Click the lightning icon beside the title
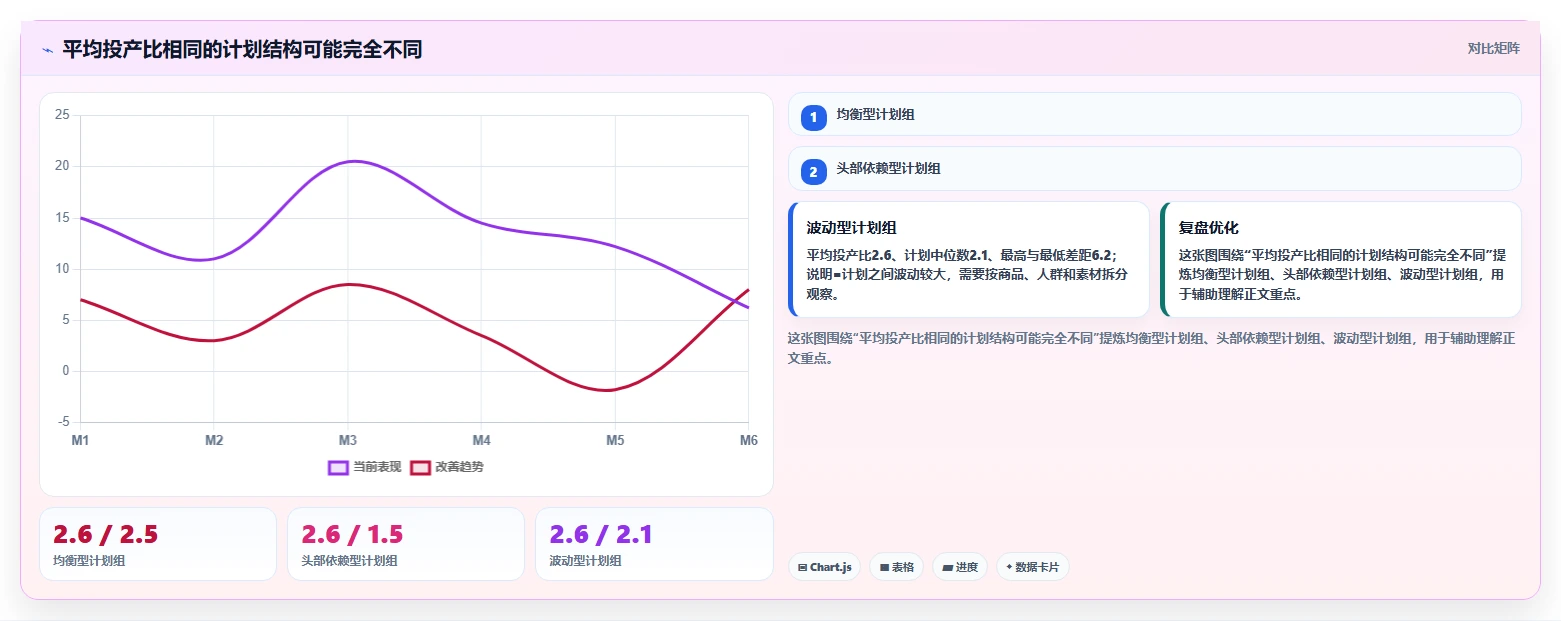Viewport: 1561px width, 621px height. click(x=47, y=50)
